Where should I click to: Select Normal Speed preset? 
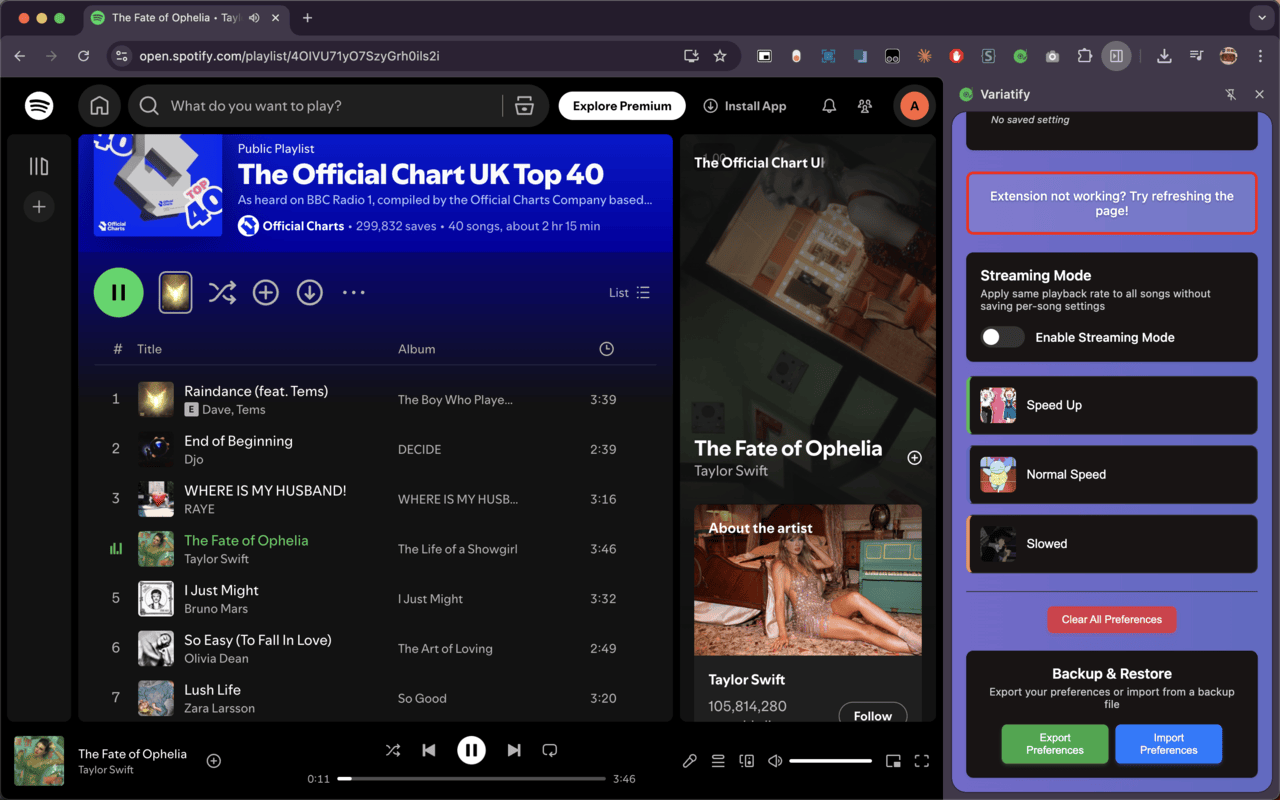(x=1112, y=474)
